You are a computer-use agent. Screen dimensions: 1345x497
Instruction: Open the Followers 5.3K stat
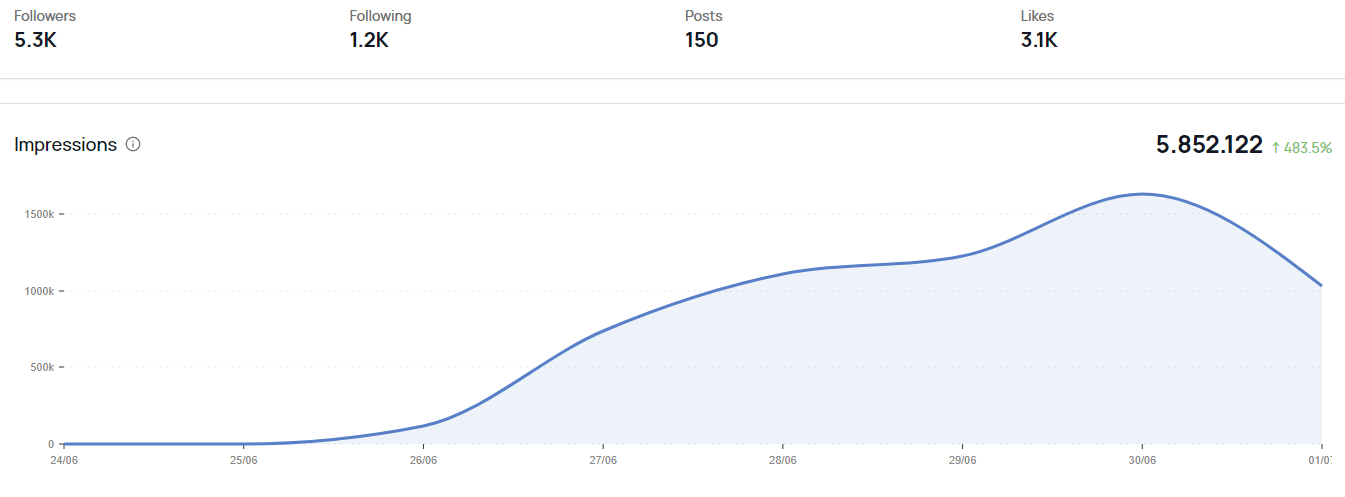pyautogui.click(x=45, y=29)
